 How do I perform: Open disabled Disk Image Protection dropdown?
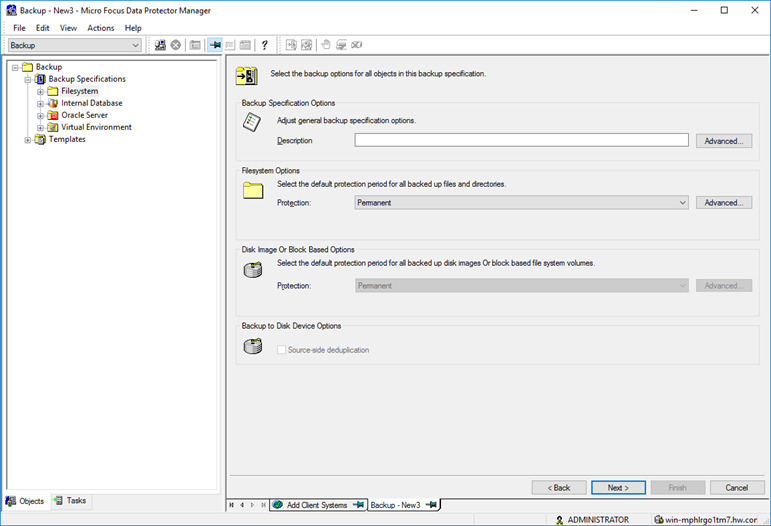(521, 286)
